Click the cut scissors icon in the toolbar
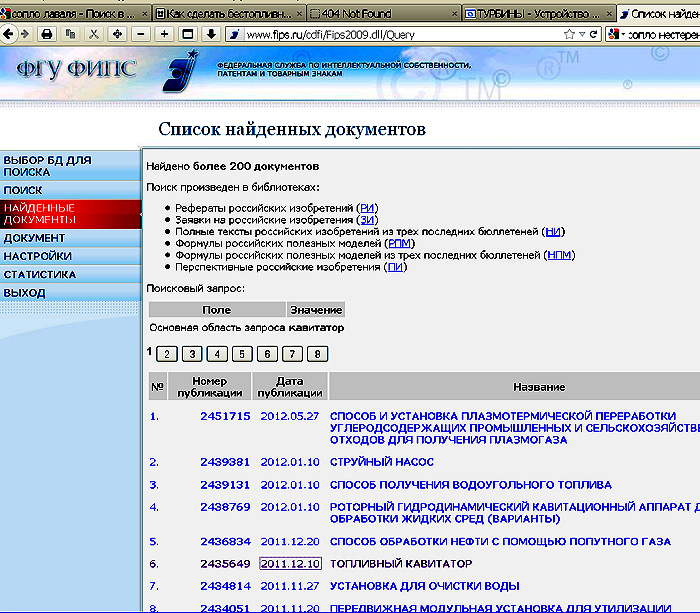The image size is (700, 613). pyautogui.click(x=94, y=34)
